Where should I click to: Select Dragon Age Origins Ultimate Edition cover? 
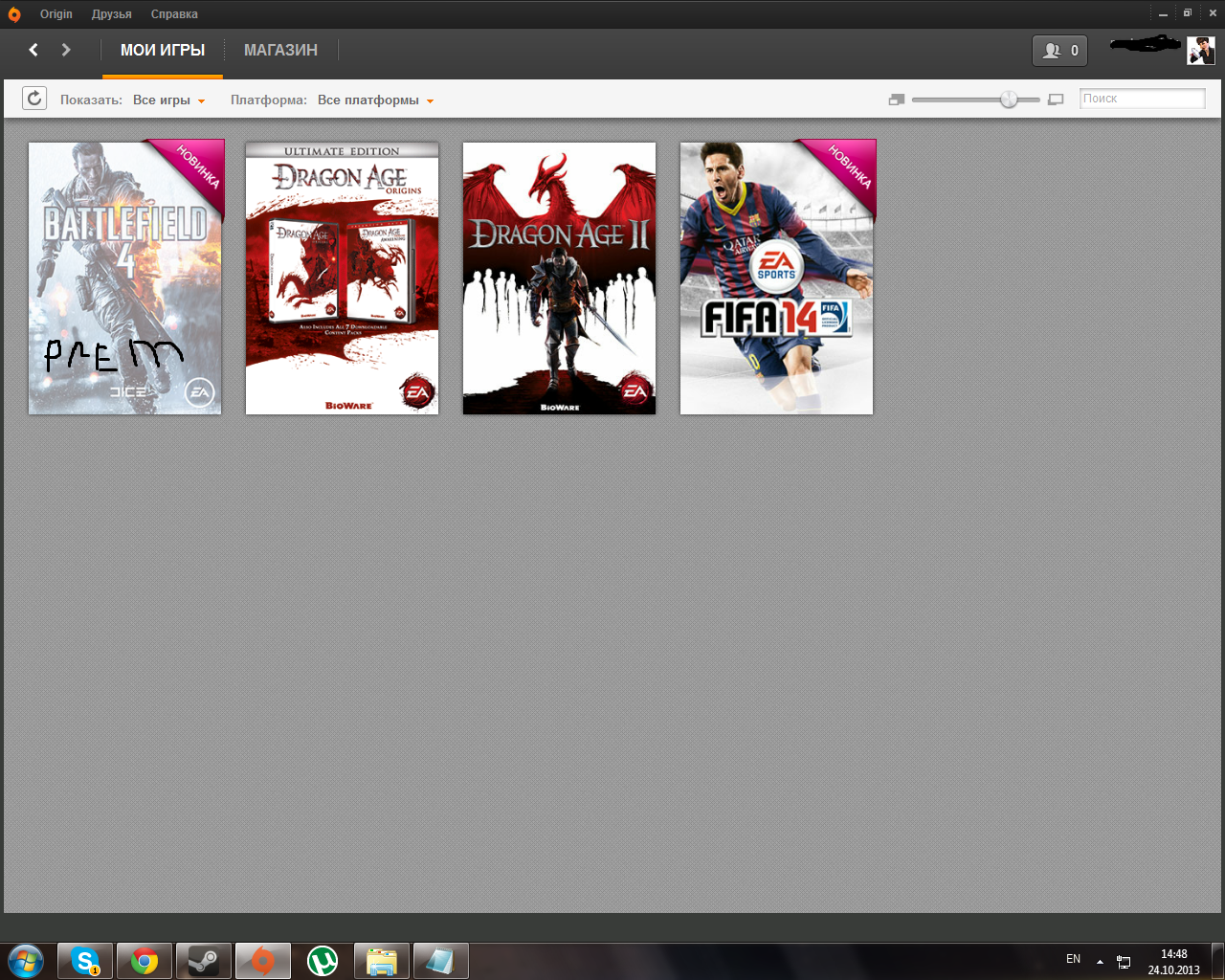tap(343, 278)
